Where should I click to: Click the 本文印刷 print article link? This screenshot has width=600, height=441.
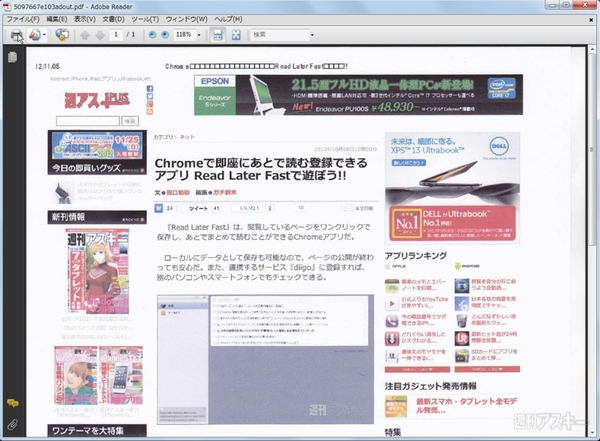coord(359,208)
